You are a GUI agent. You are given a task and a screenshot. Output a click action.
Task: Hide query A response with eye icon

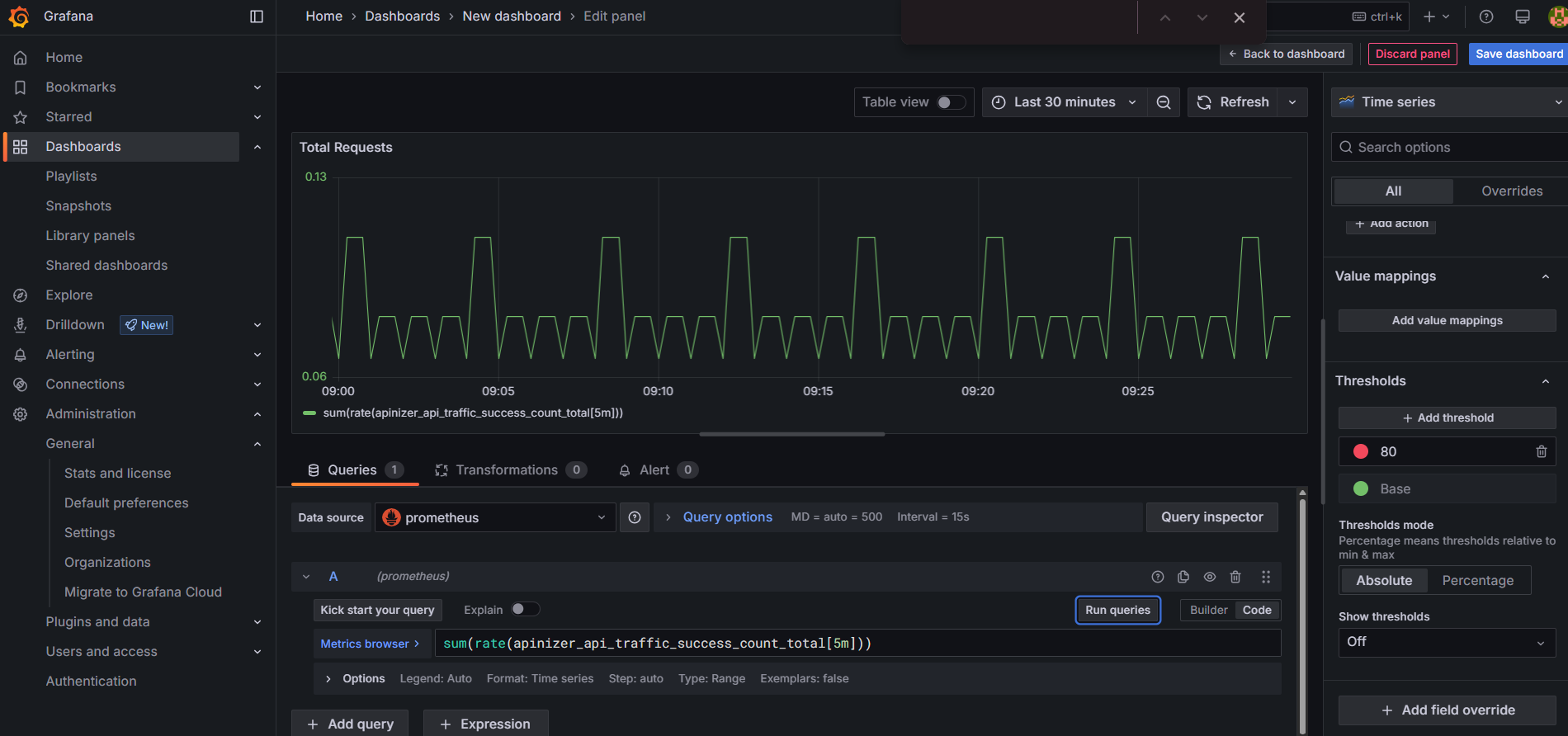(1210, 577)
